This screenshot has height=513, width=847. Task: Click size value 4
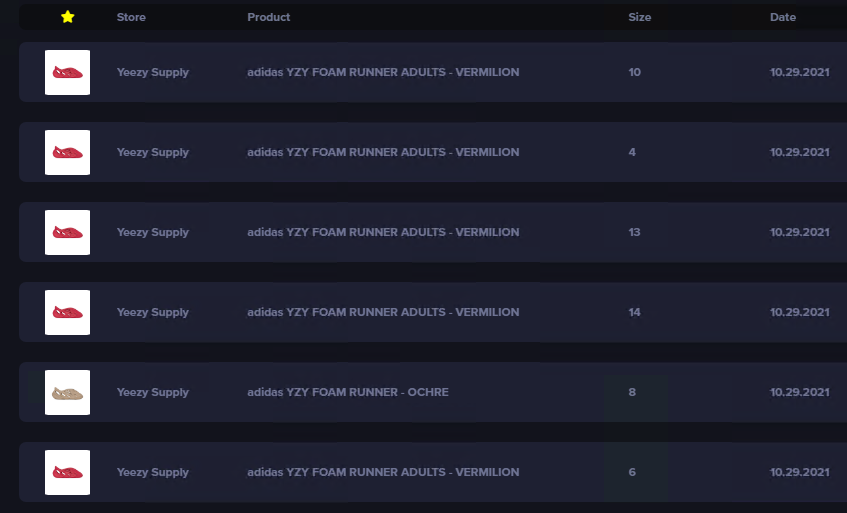632,152
